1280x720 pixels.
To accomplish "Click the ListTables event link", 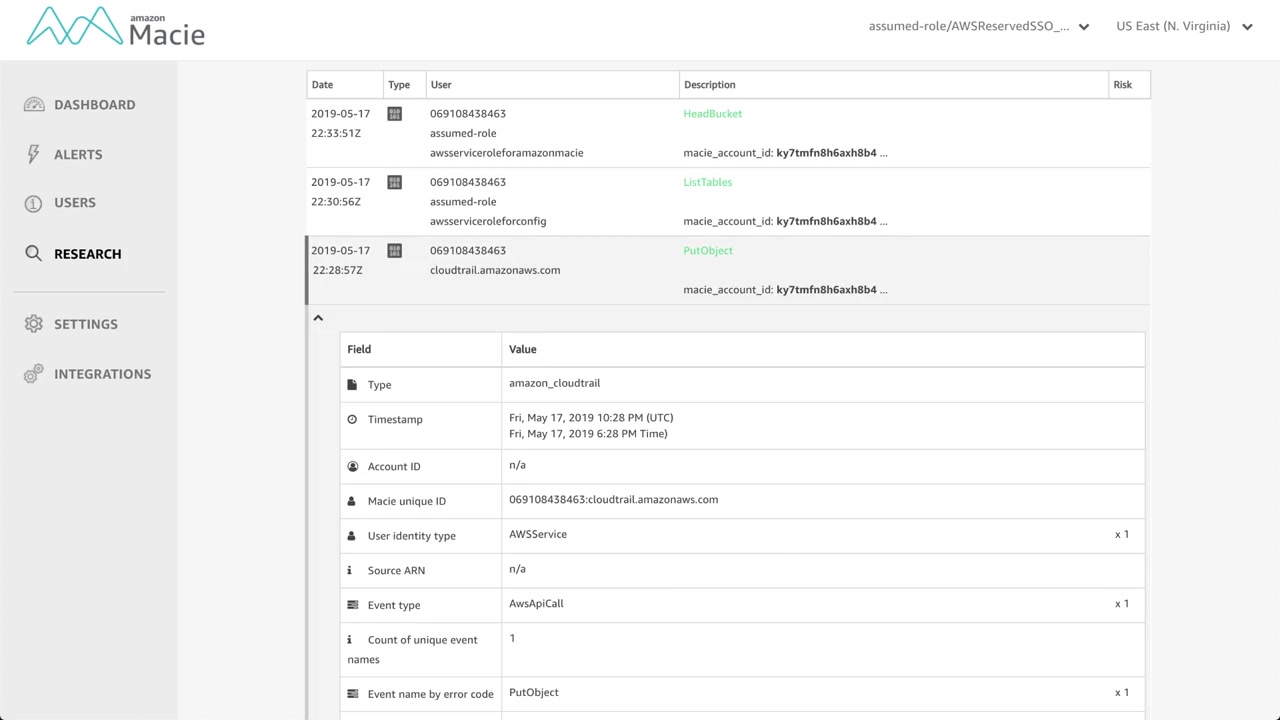I will click(x=707, y=182).
